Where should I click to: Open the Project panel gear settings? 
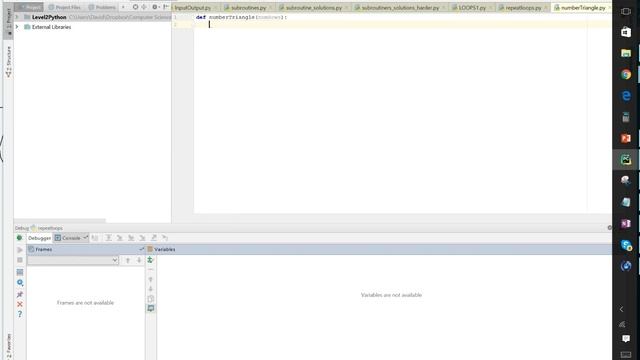155,7
